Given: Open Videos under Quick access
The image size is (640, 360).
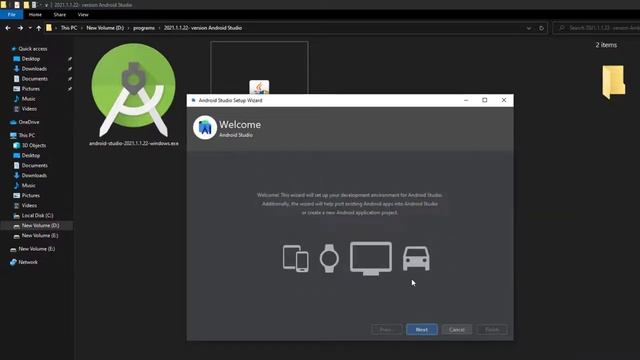Looking at the screenshot, I should [x=29, y=109].
